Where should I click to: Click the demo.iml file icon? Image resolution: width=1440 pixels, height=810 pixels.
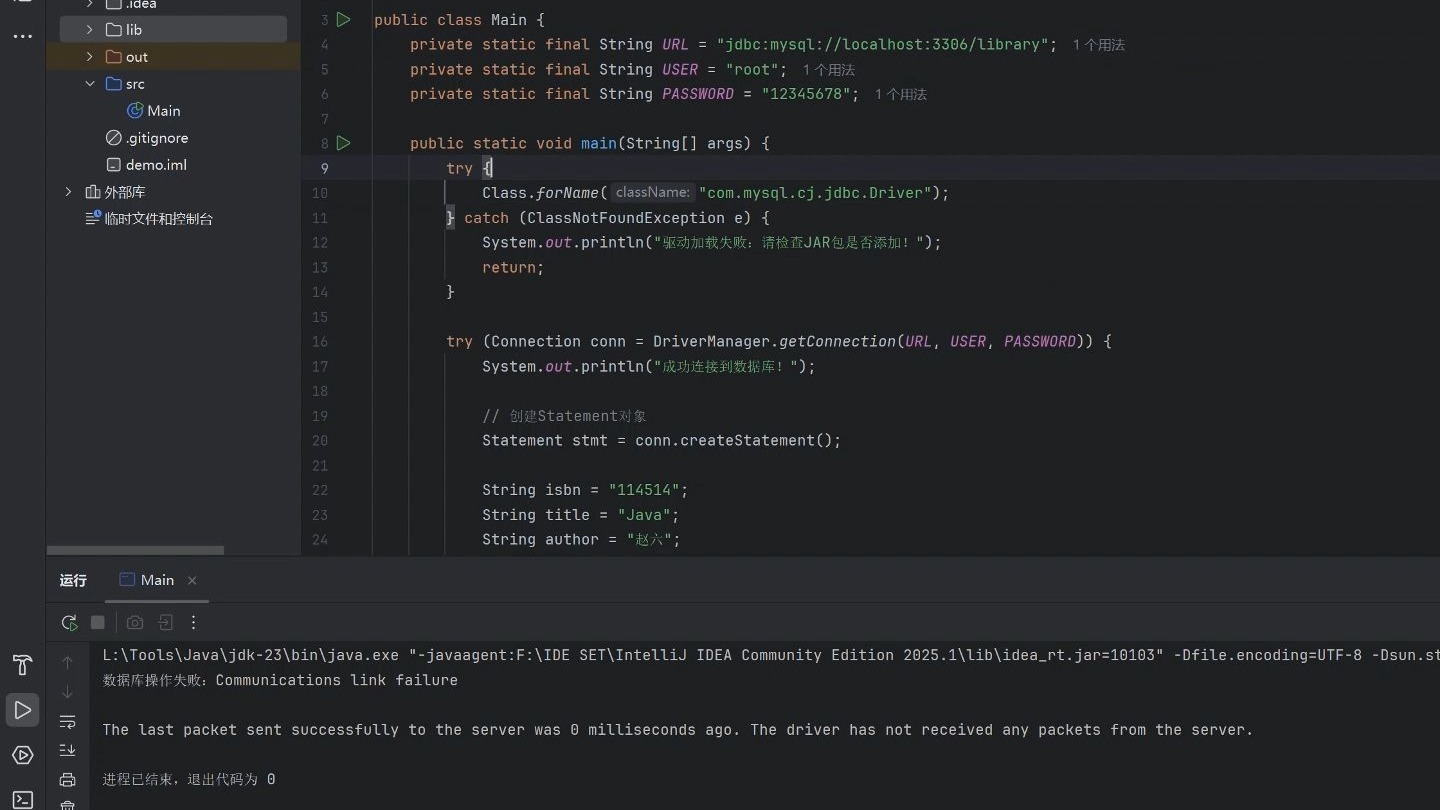[x=113, y=165]
